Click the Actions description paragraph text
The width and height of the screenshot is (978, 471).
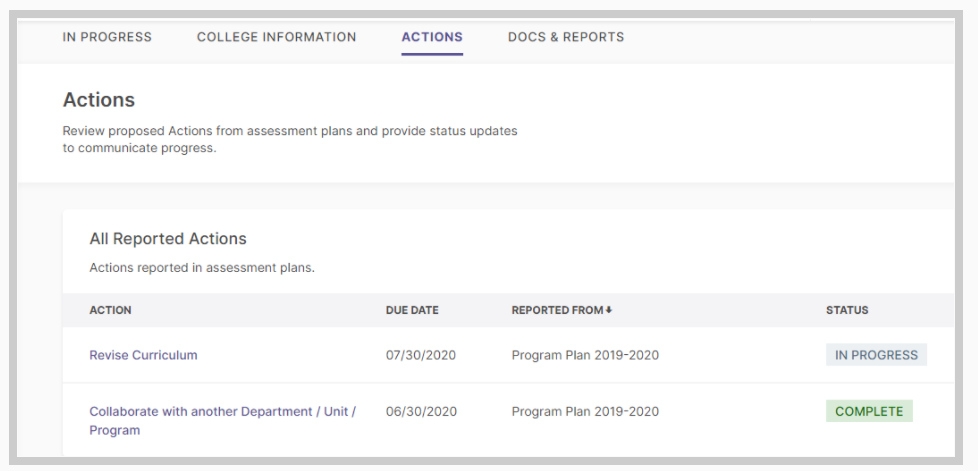[290, 140]
